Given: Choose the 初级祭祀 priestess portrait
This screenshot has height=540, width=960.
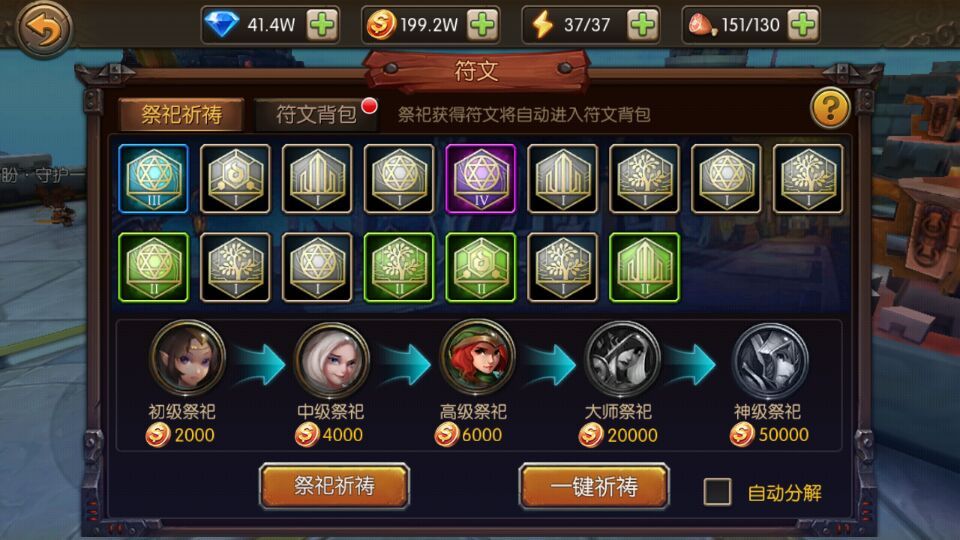Looking at the screenshot, I should click(x=187, y=359).
